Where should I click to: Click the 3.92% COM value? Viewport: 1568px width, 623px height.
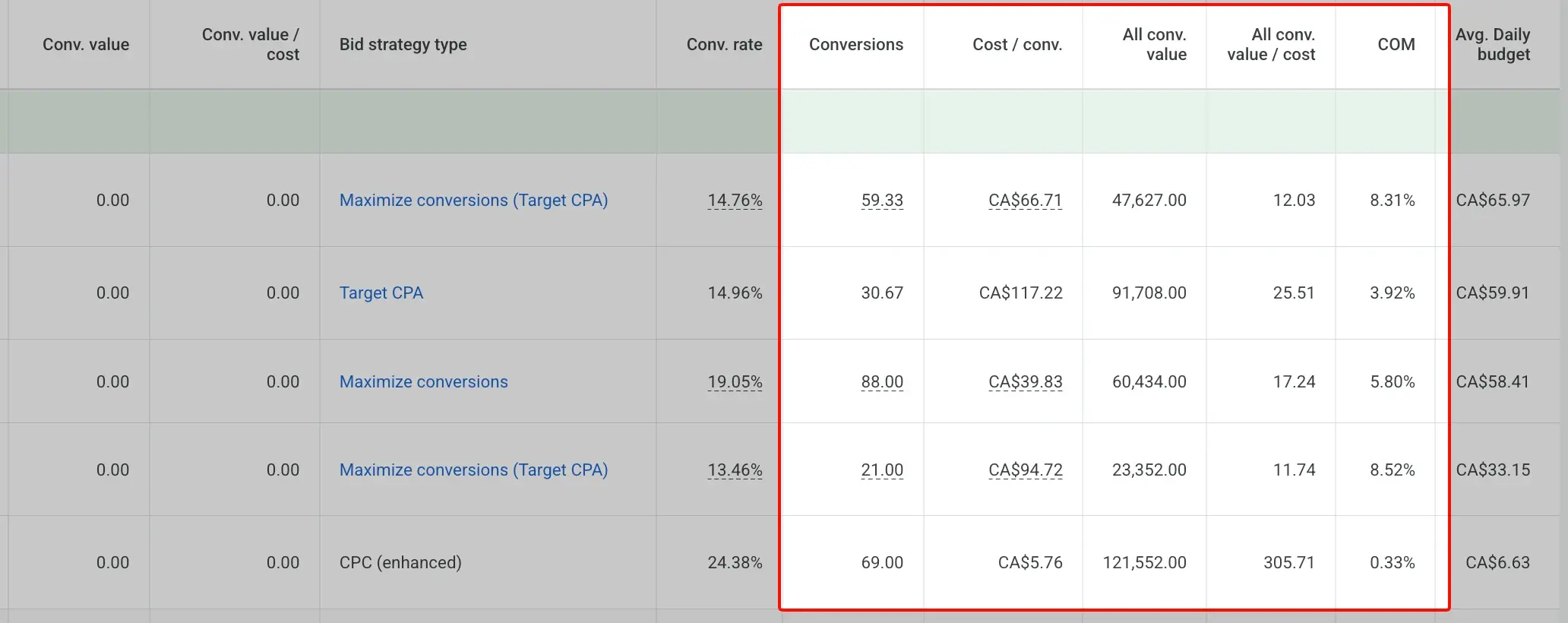click(x=1393, y=293)
